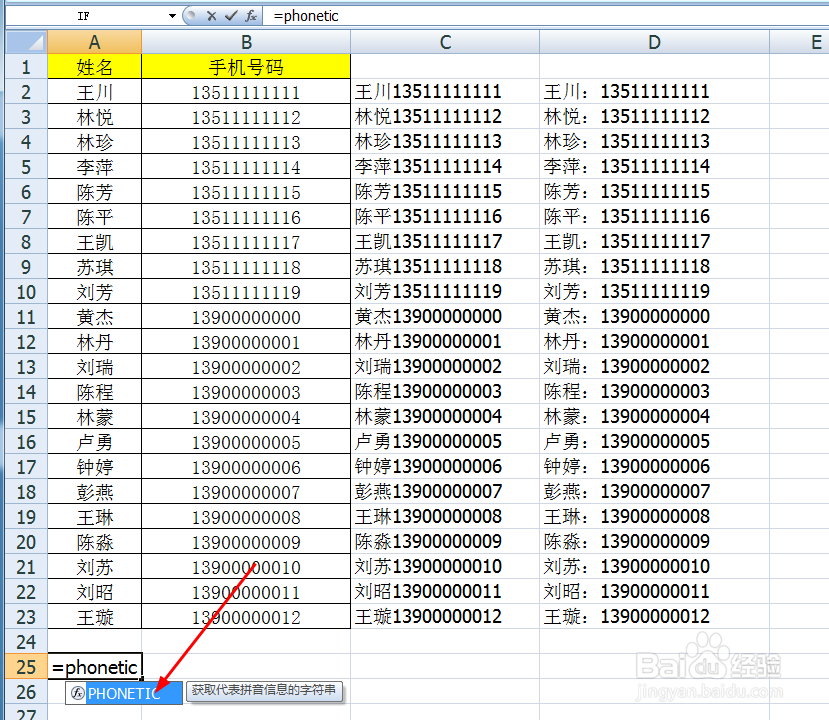Screen dimensions: 829x720
Task: Click the name cell 陈程
Action: tap(95, 392)
